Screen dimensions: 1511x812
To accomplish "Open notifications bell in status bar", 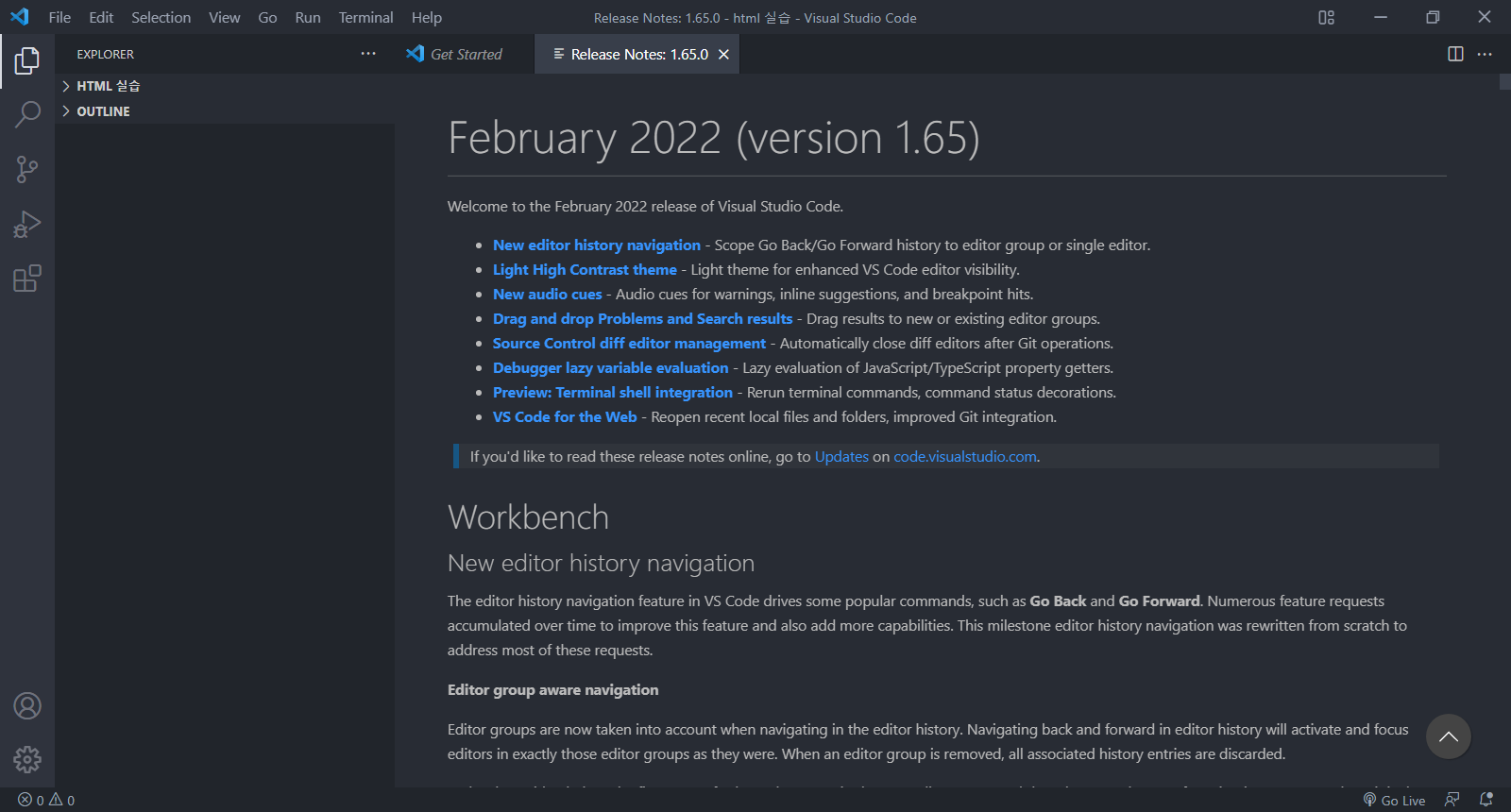I will pos(1486,800).
